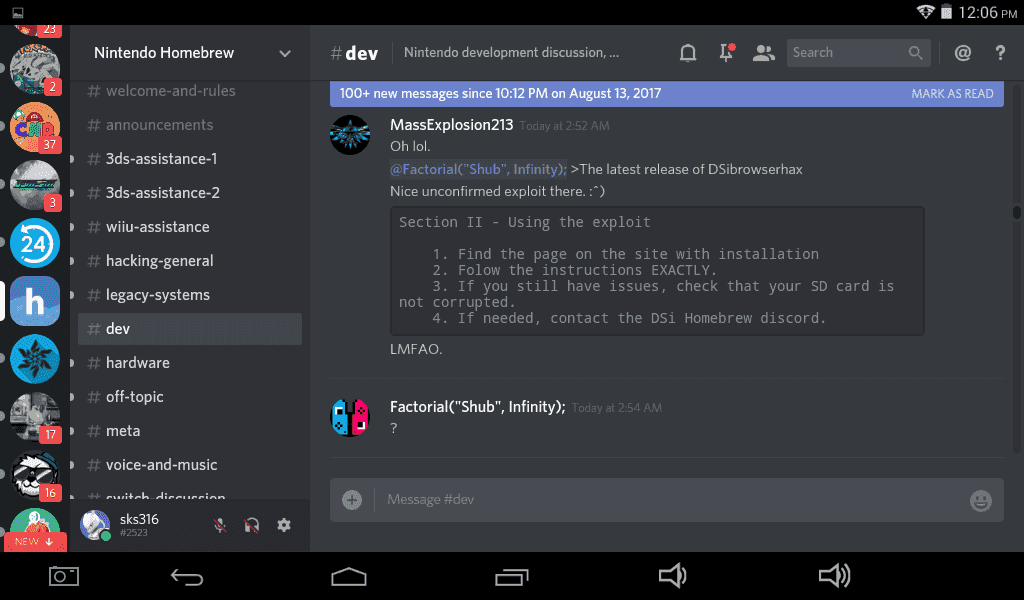Image resolution: width=1024 pixels, height=600 pixels.
Task: Click the # dev channel title
Action: tap(354, 54)
